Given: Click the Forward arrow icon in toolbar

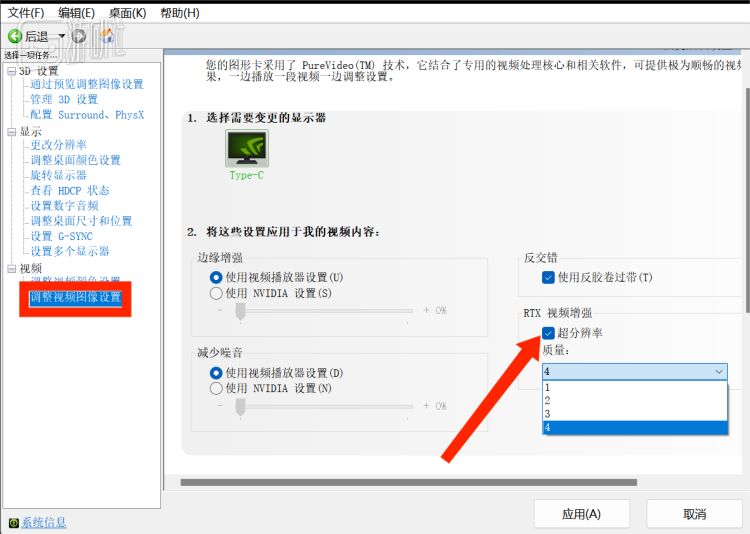Looking at the screenshot, I should [x=78, y=36].
